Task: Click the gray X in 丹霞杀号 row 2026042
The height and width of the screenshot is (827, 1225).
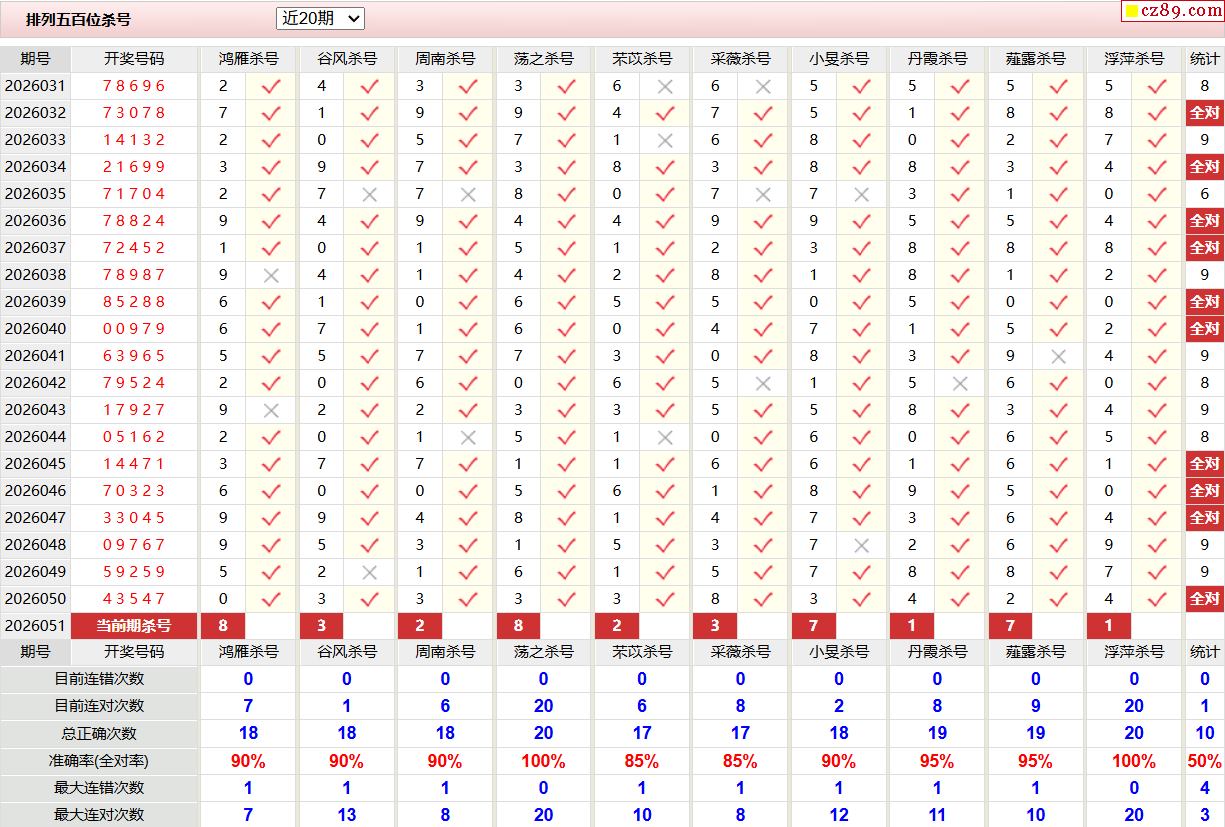Action: pos(960,383)
